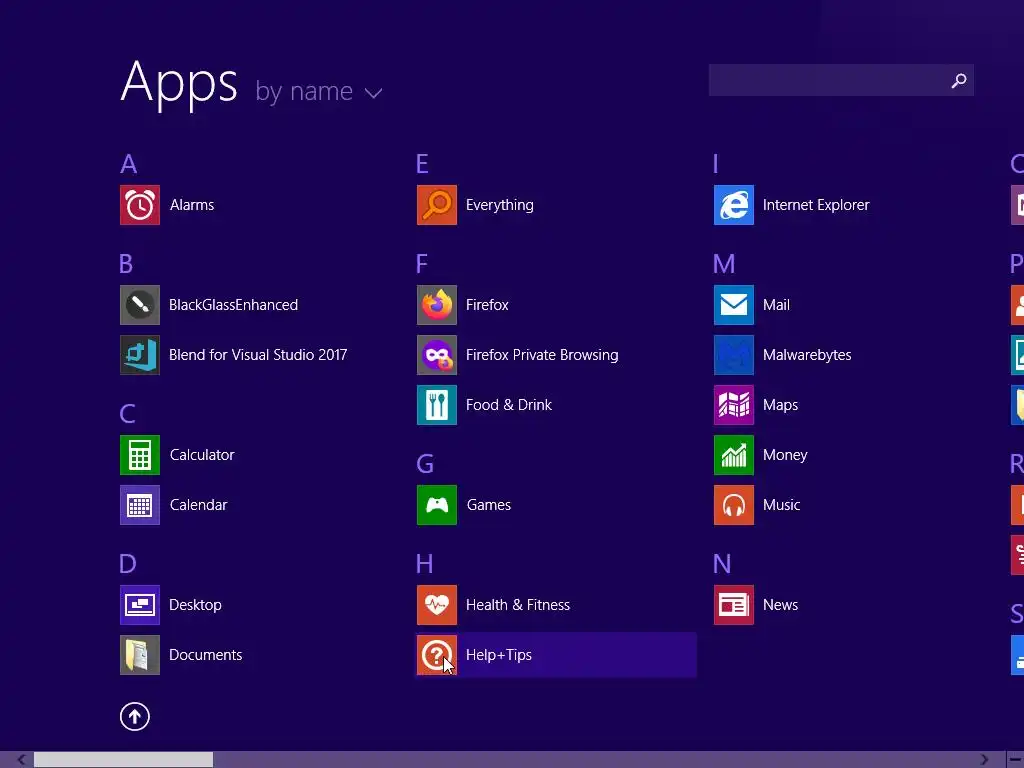This screenshot has height=768, width=1024.
Task: Open the Help+Tips question mark icon
Action: [437, 655]
